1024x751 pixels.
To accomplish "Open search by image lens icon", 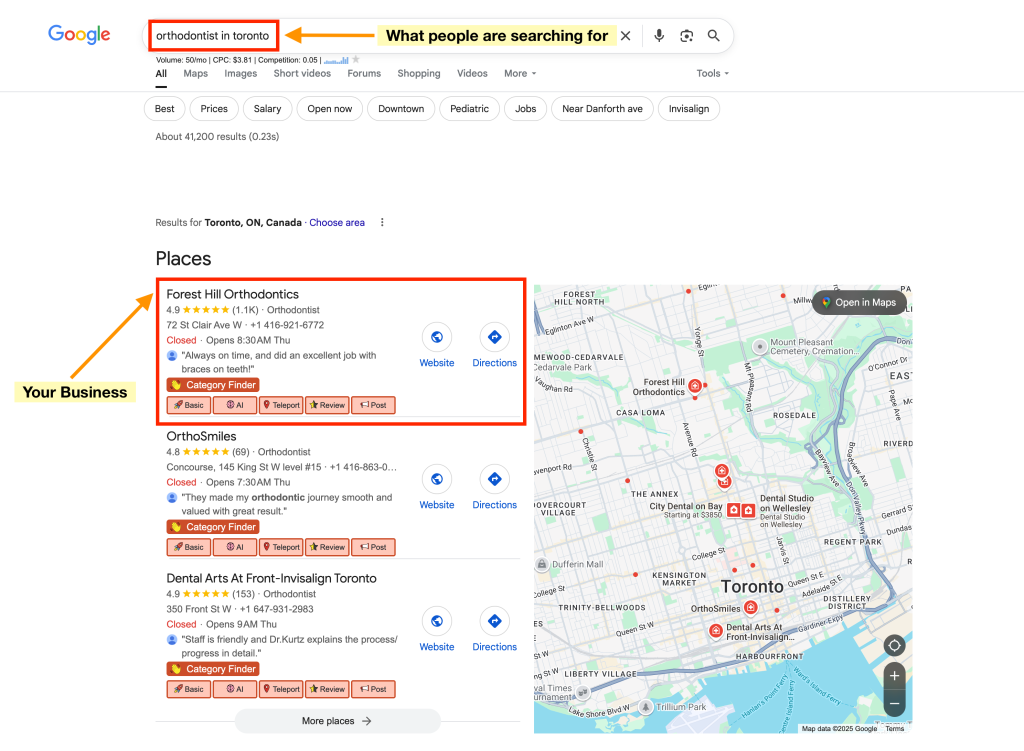I will [x=686, y=36].
